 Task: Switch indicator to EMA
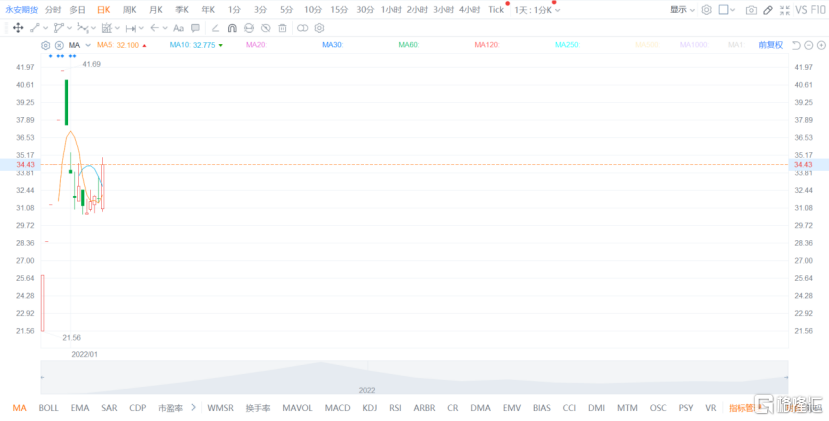pyautogui.click(x=80, y=408)
